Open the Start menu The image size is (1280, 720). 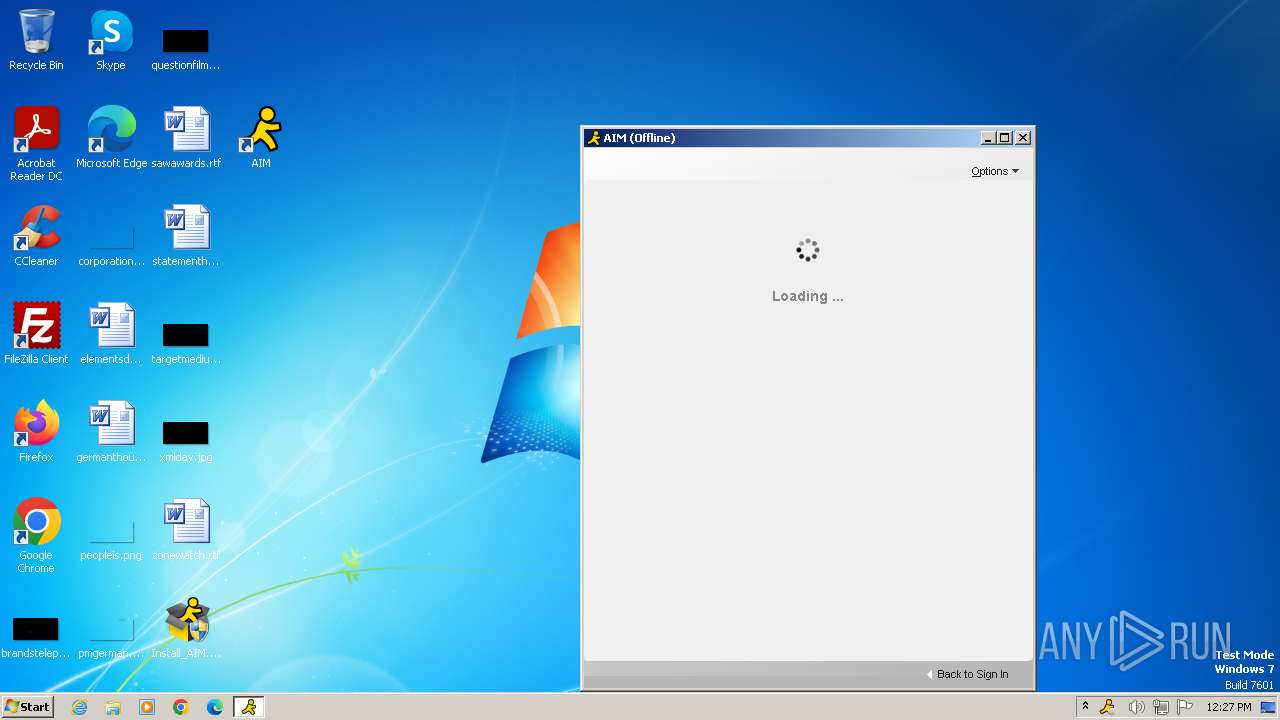point(27,707)
